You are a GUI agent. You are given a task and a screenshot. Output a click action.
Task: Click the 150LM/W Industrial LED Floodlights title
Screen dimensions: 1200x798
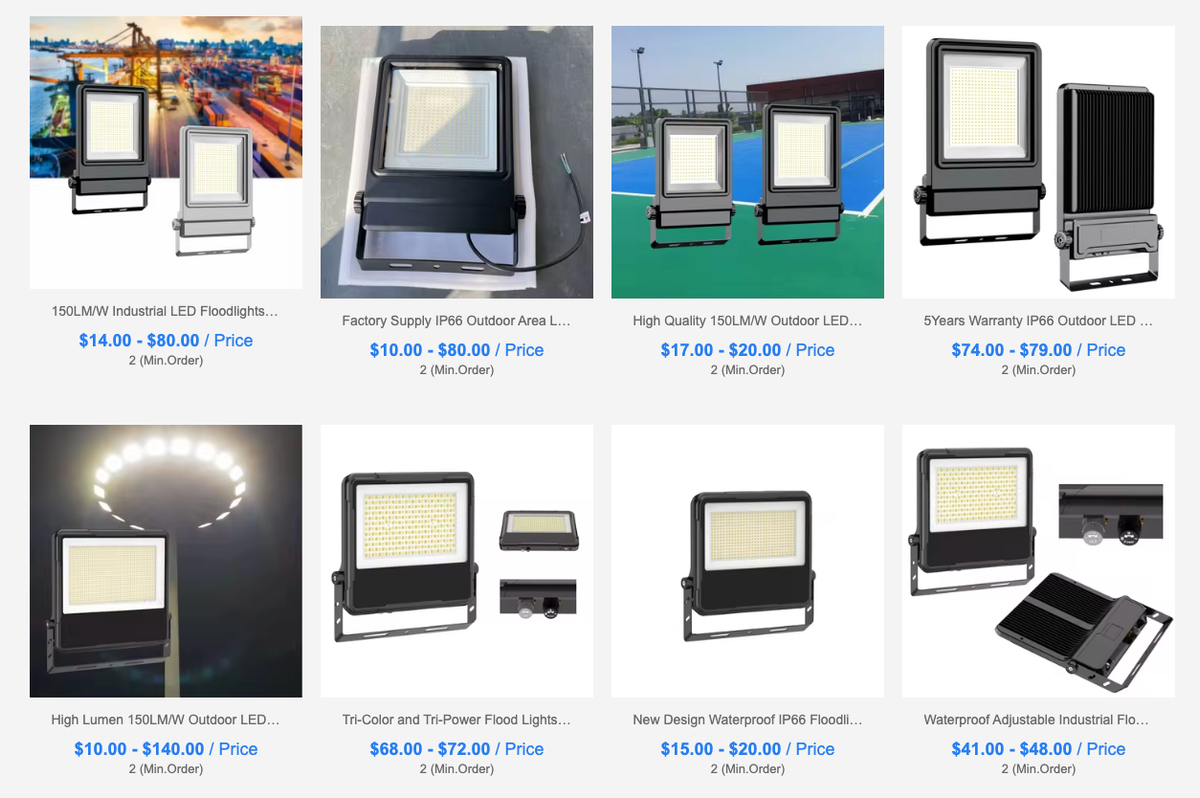(x=165, y=312)
